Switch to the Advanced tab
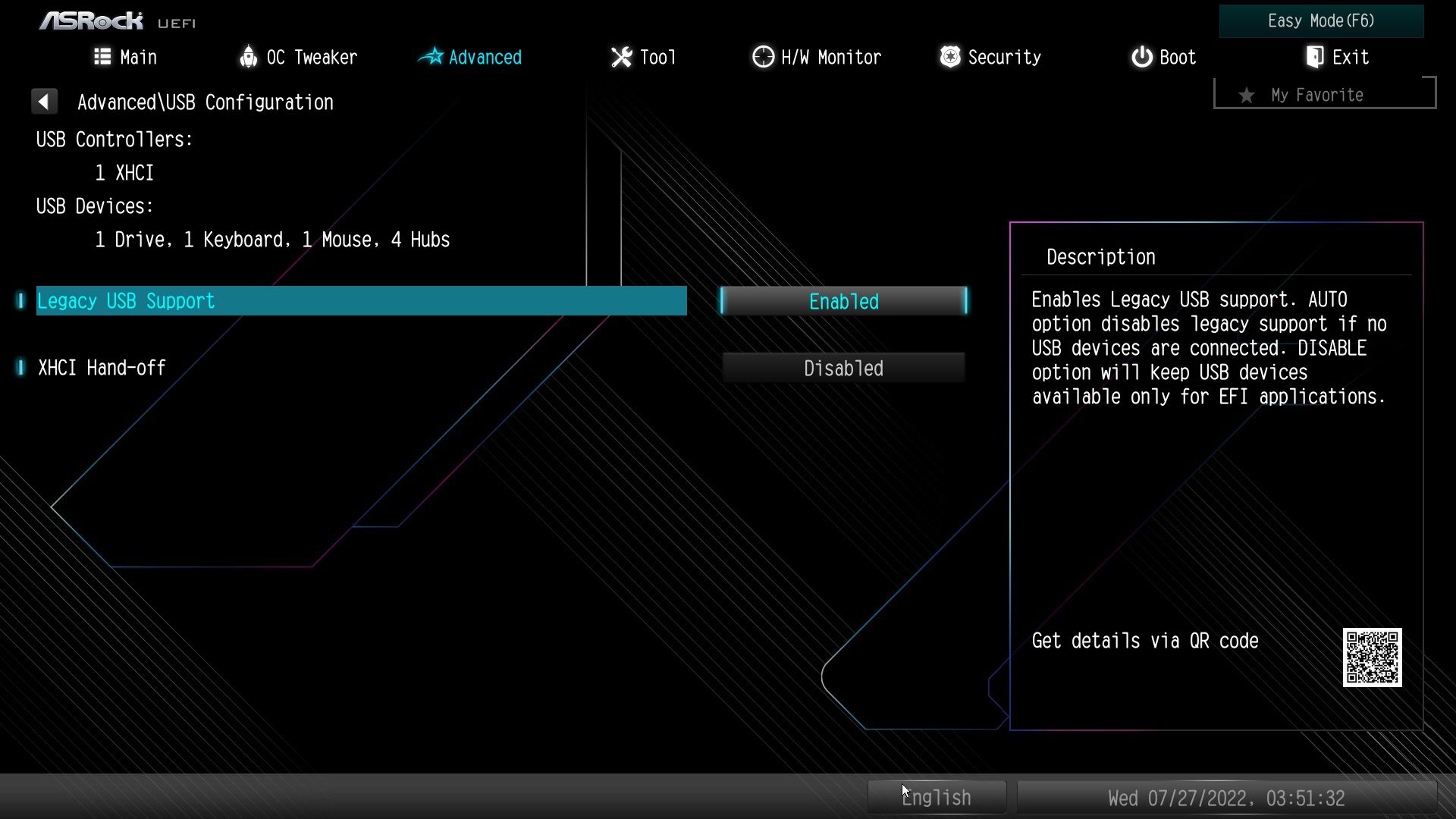 (485, 58)
